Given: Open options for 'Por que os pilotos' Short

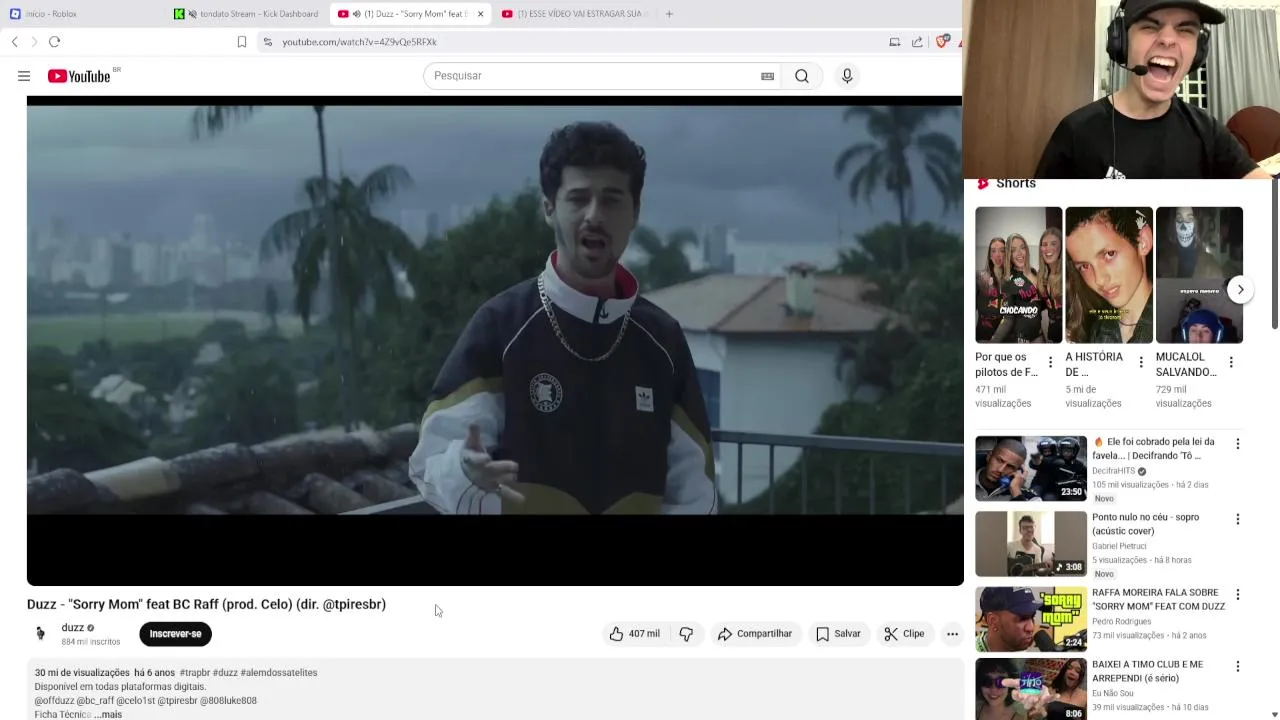Looking at the screenshot, I should pyautogui.click(x=1050, y=363).
